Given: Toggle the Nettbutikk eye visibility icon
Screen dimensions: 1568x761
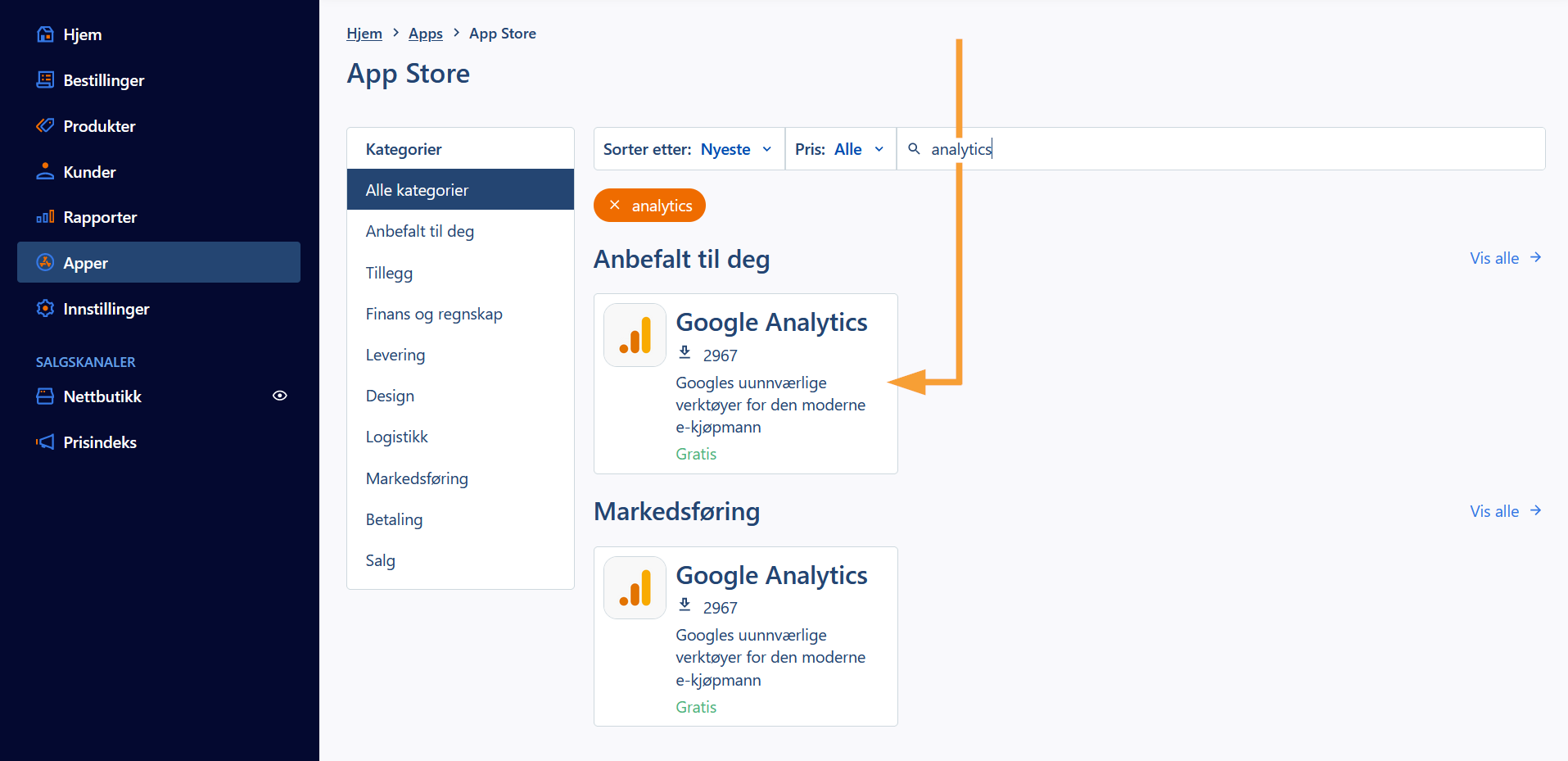Looking at the screenshot, I should click(280, 396).
